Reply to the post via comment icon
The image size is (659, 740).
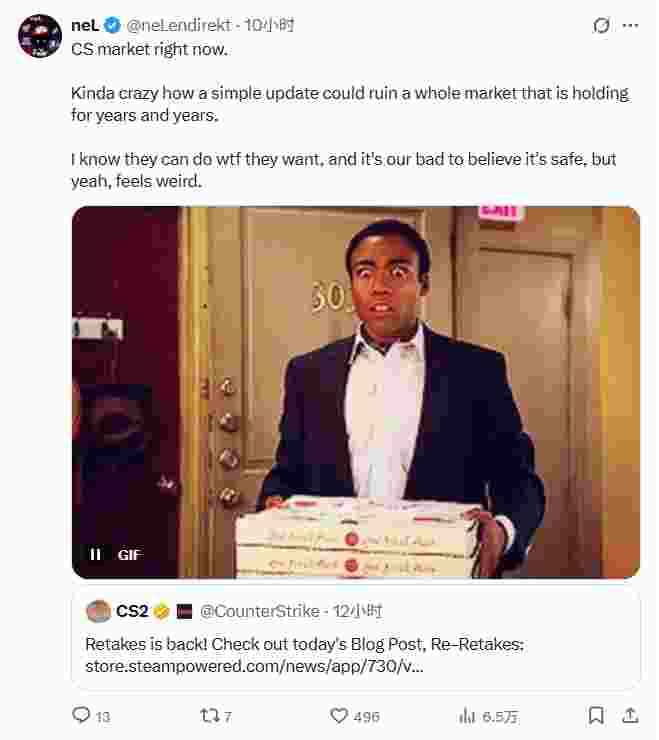click(83, 716)
